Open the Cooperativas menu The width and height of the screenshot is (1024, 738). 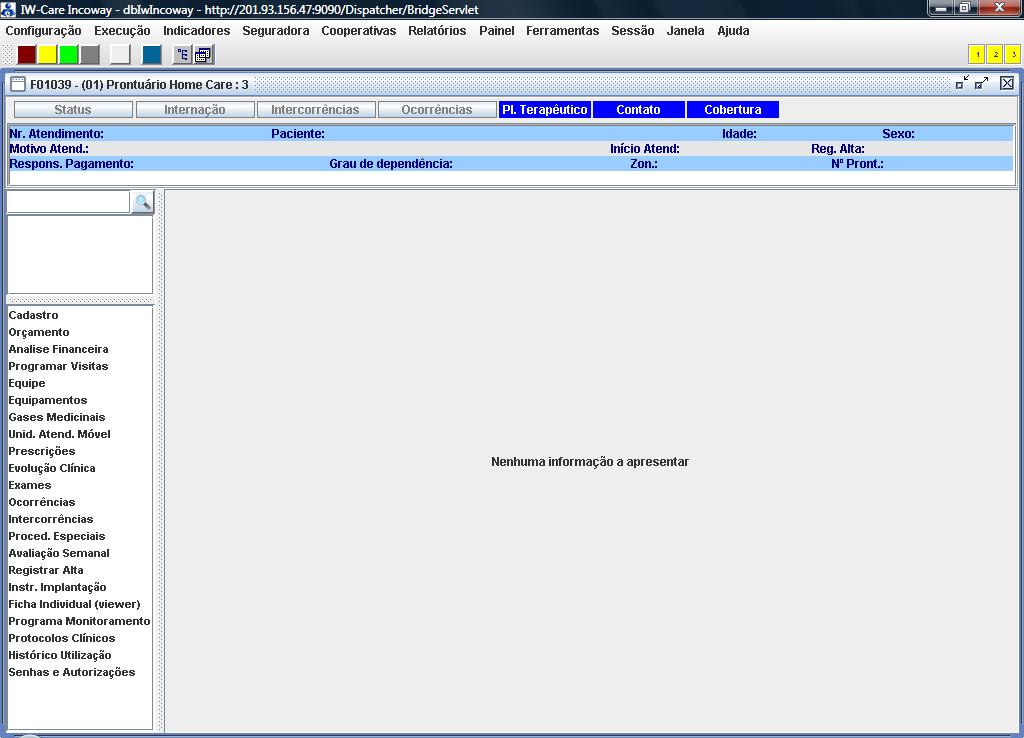pyautogui.click(x=359, y=31)
